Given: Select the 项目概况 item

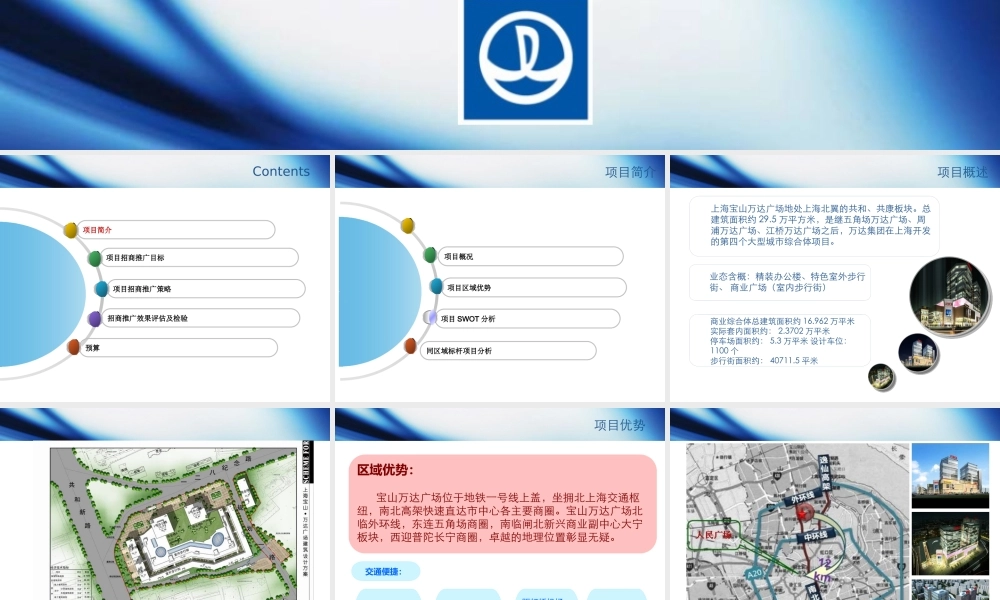Looking at the screenshot, I should (531, 256).
